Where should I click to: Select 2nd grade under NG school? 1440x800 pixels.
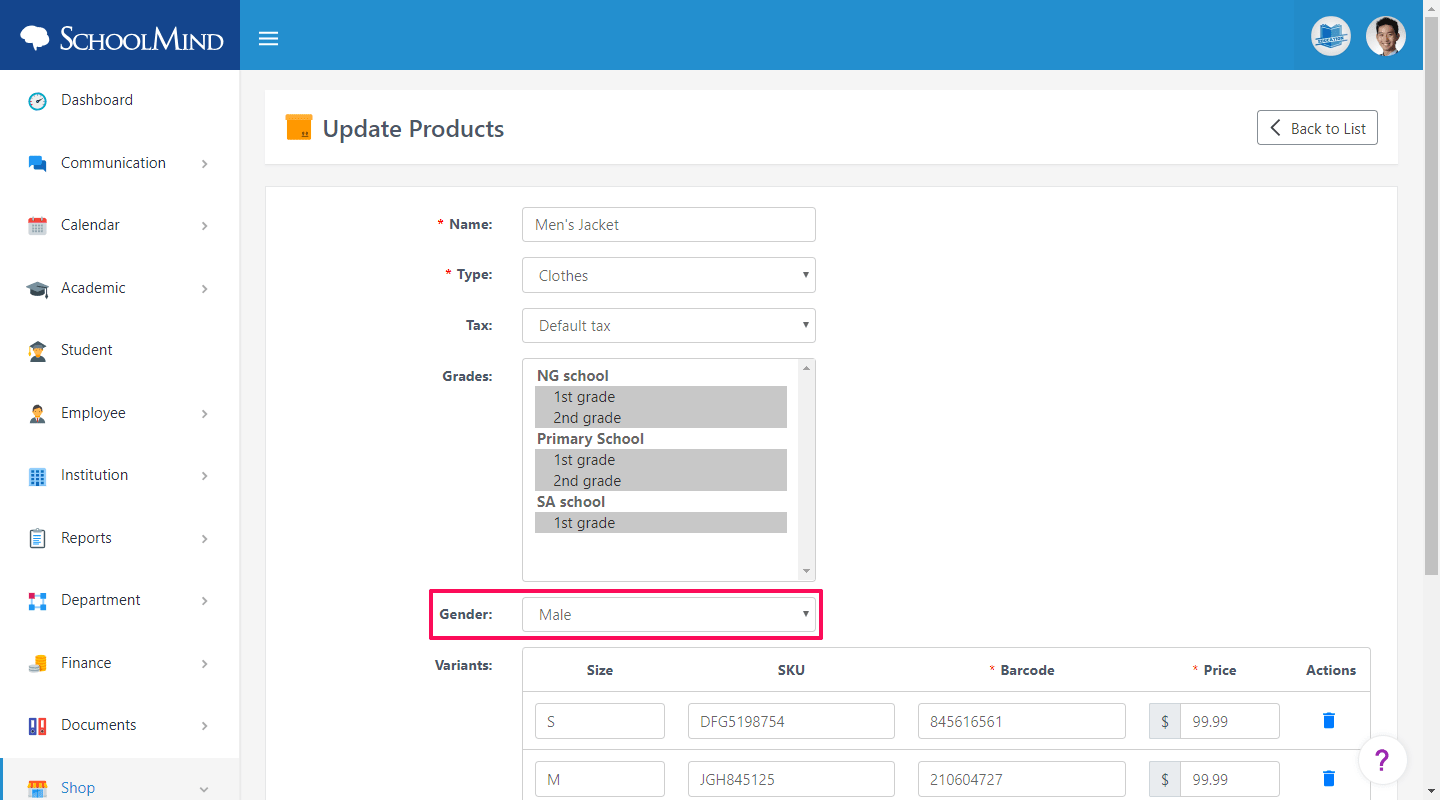(661, 418)
